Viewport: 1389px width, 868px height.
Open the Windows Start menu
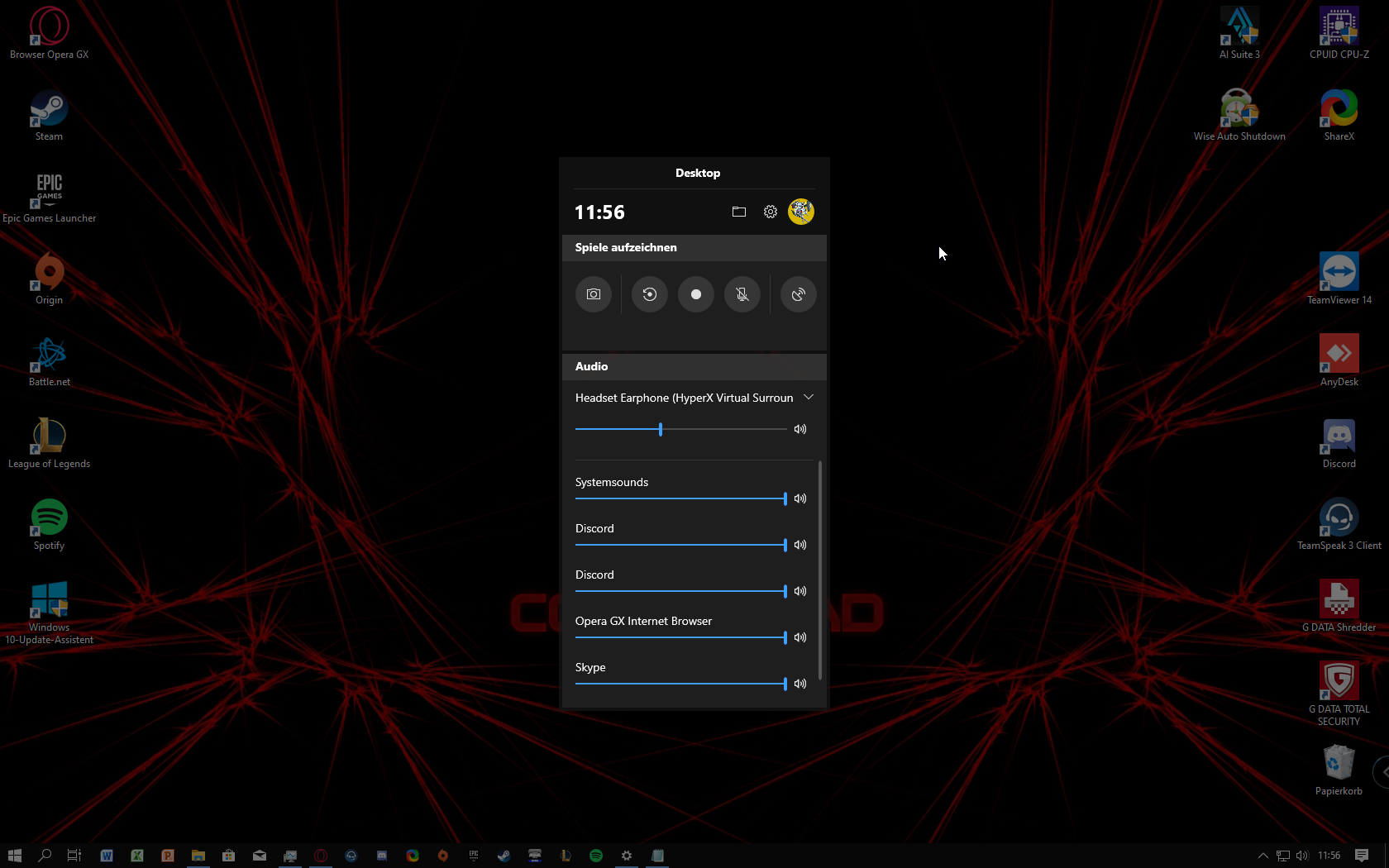tap(15, 856)
